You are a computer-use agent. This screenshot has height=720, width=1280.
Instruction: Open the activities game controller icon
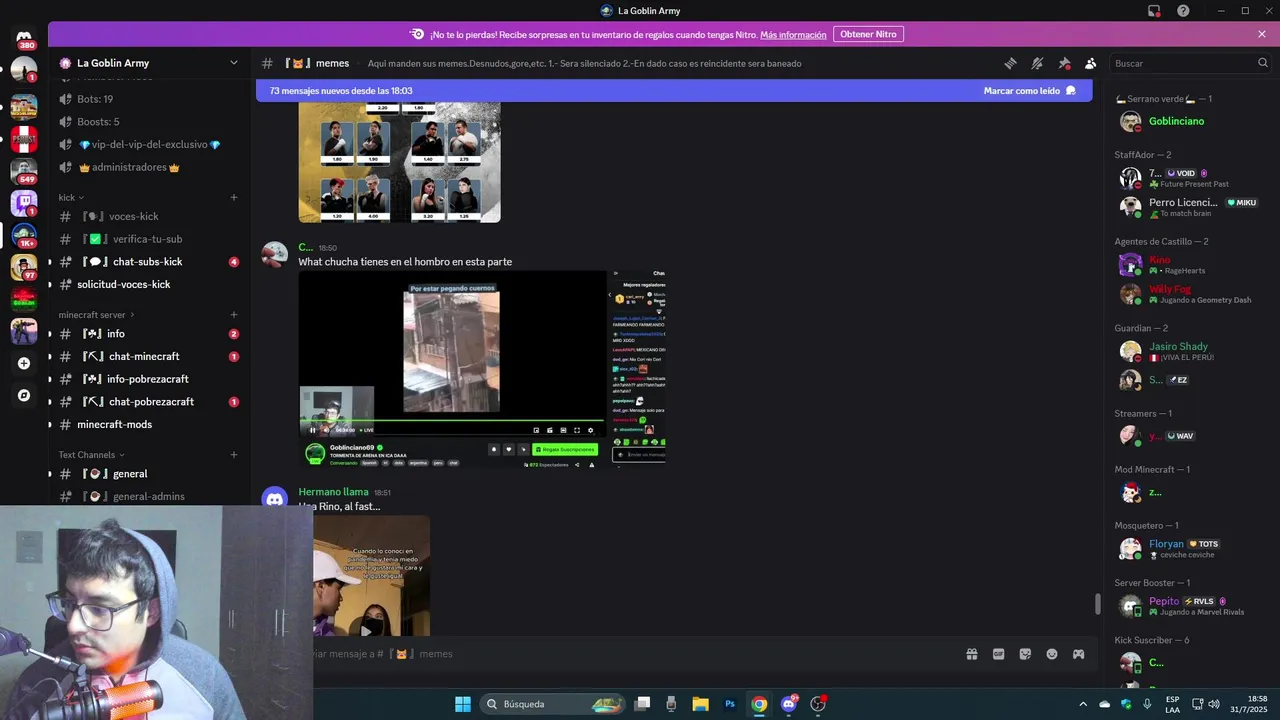point(1078,654)
